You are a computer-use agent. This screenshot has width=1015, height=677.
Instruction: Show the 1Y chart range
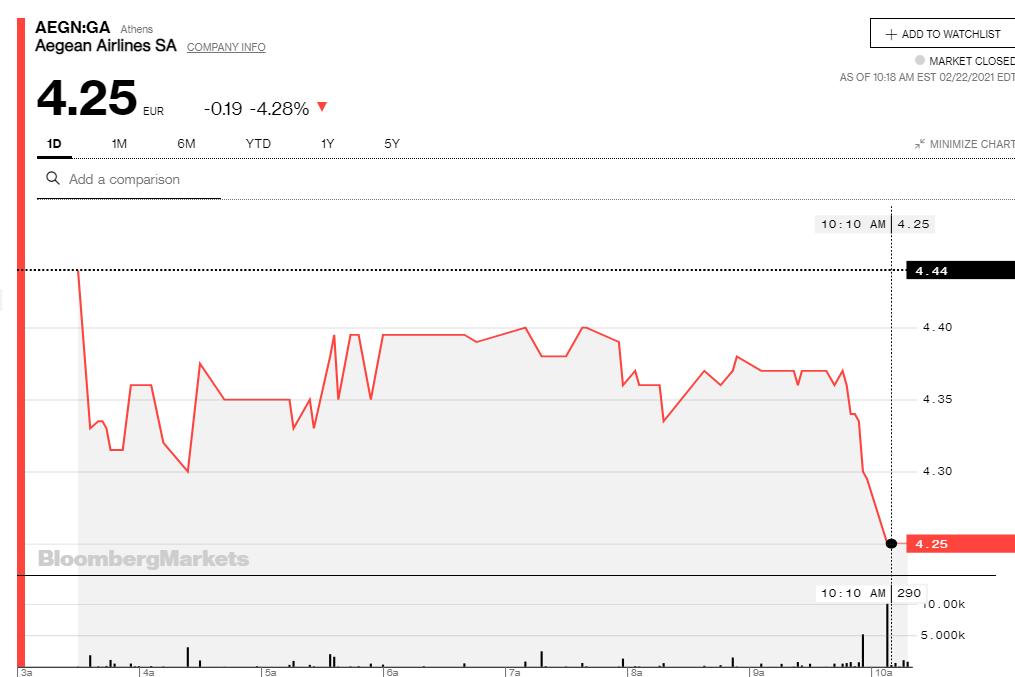(x=327, y=144)
